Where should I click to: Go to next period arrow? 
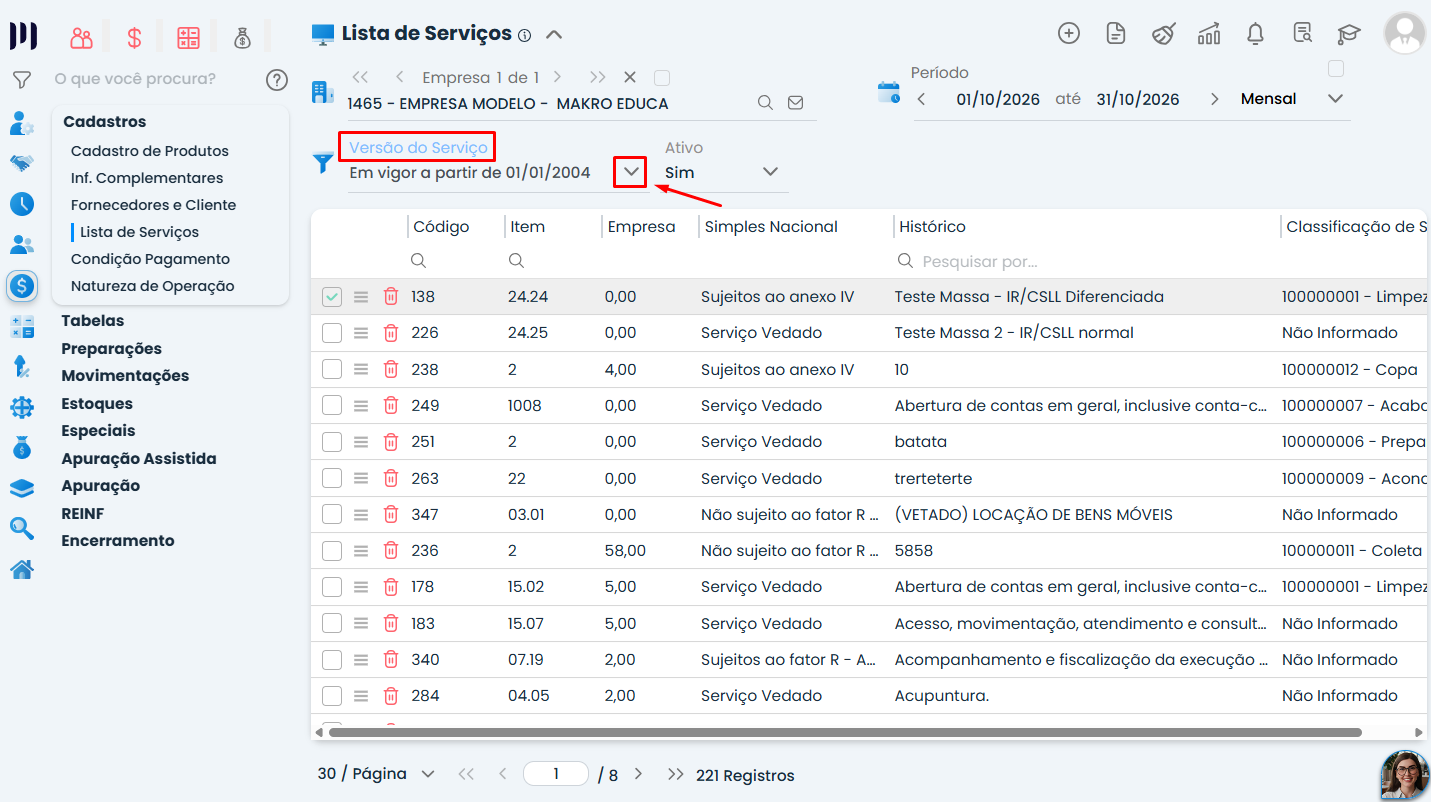point(1214,99)
